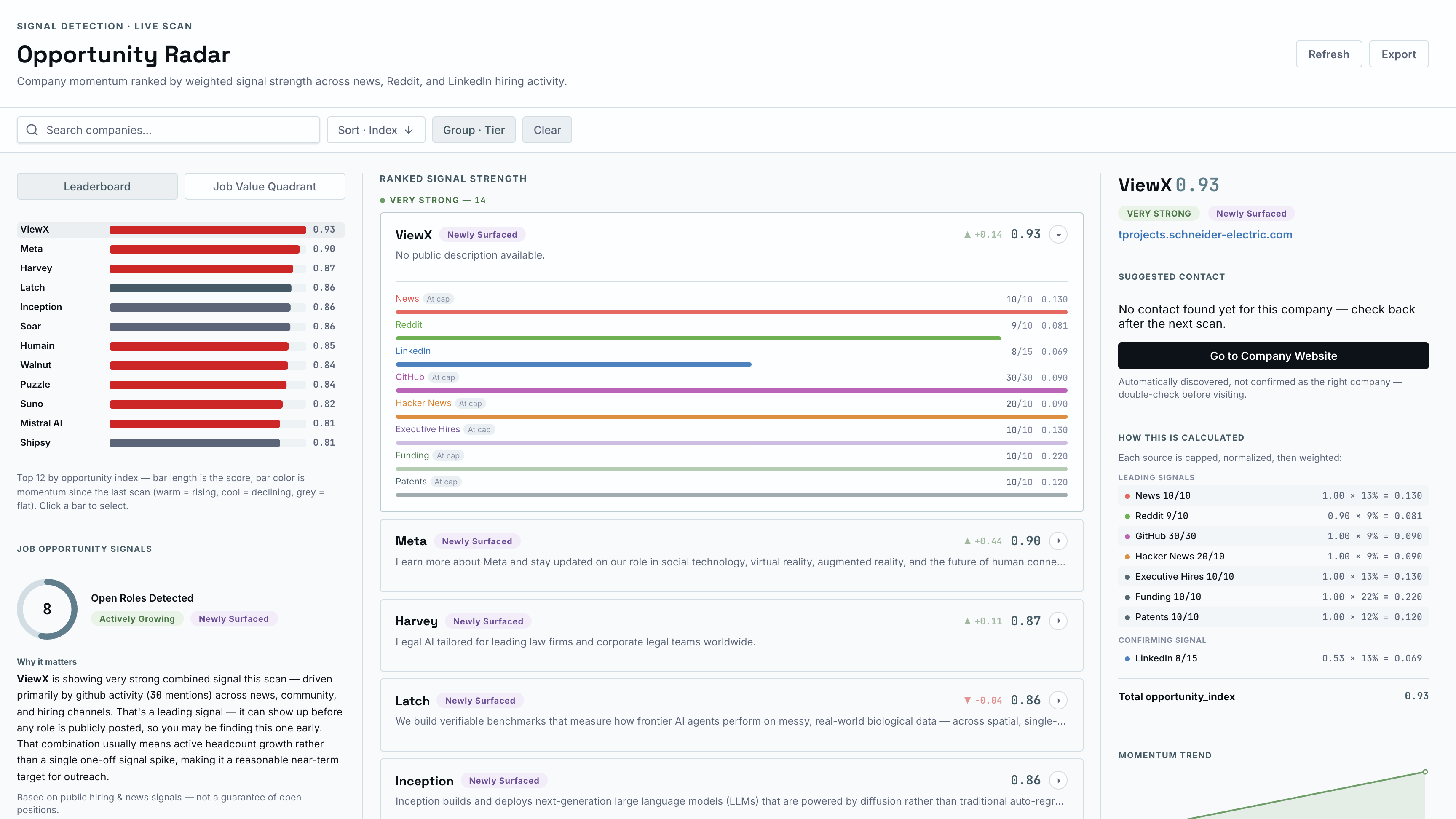
Task: Clear the current filters
Action: point(547,130)
